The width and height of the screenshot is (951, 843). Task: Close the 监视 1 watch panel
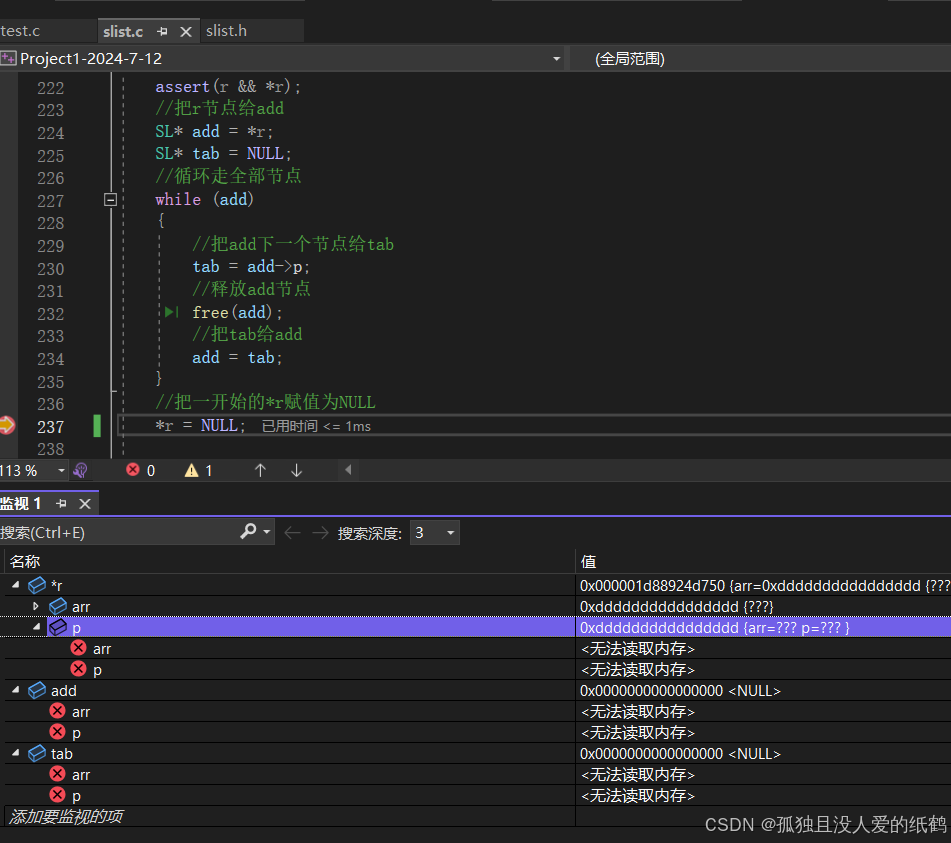pyautogui.click(x=85, y=503)
